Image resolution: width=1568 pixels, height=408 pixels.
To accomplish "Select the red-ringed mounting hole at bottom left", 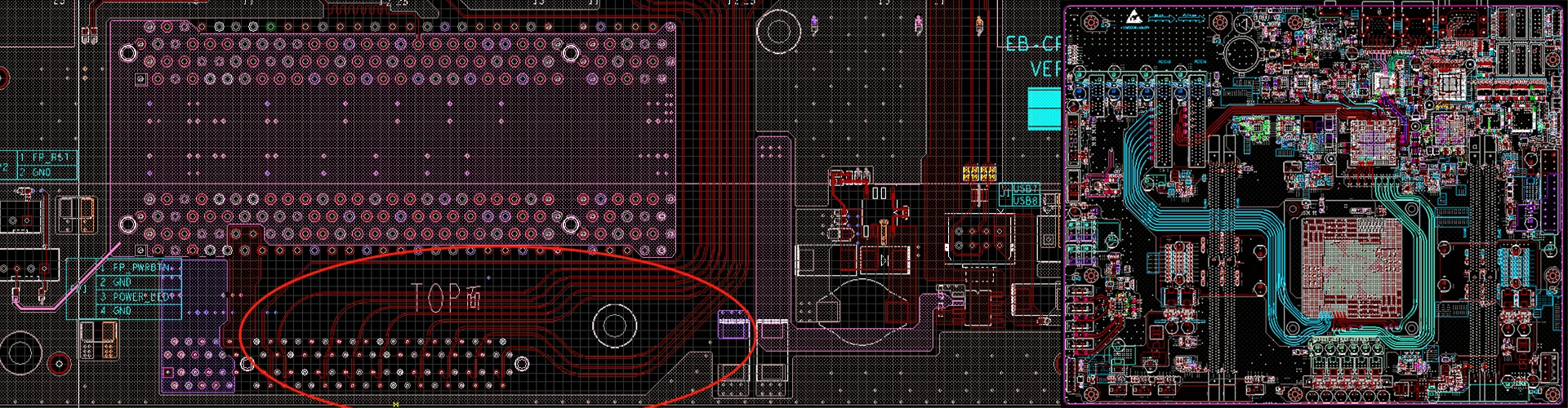I will [x=60, y=362].
